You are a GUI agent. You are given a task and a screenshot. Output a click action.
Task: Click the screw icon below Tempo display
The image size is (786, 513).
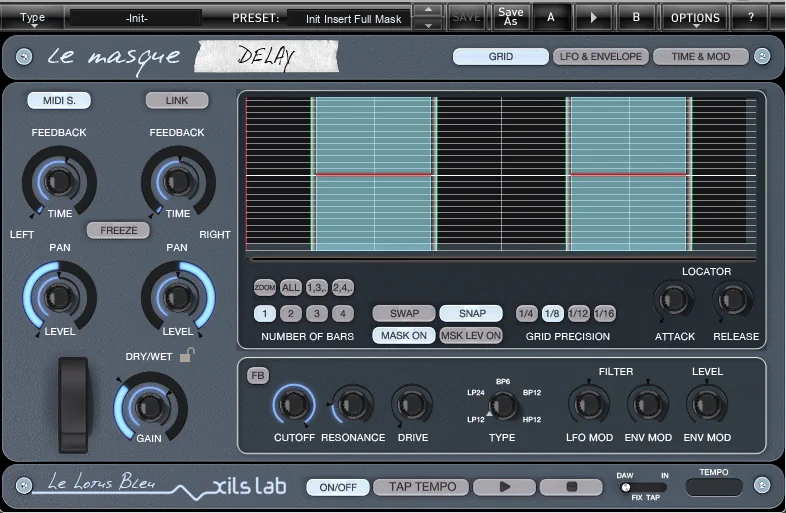coord(762,485)
